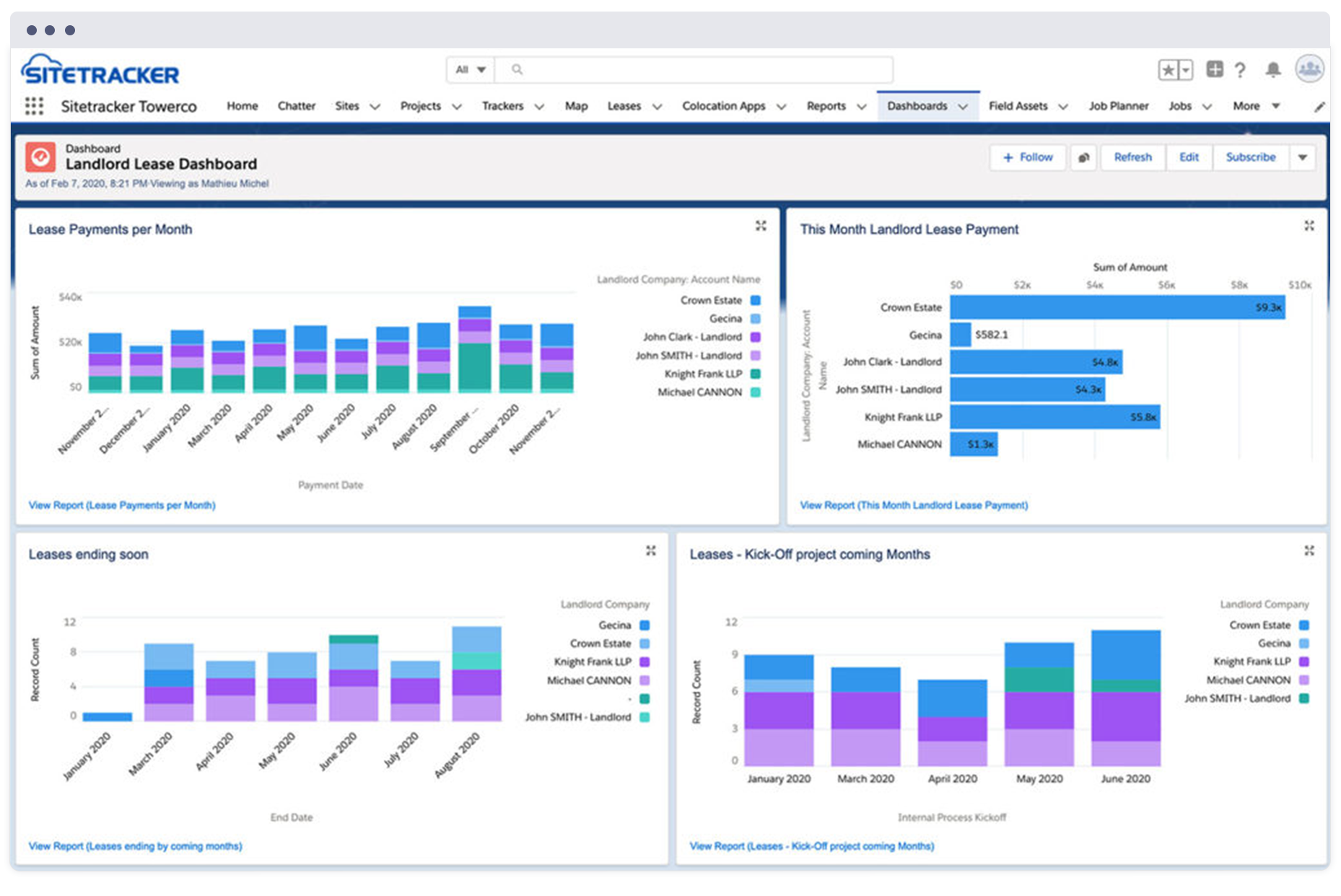Open View Report Lease Payments per Month link

pos(122,505)
